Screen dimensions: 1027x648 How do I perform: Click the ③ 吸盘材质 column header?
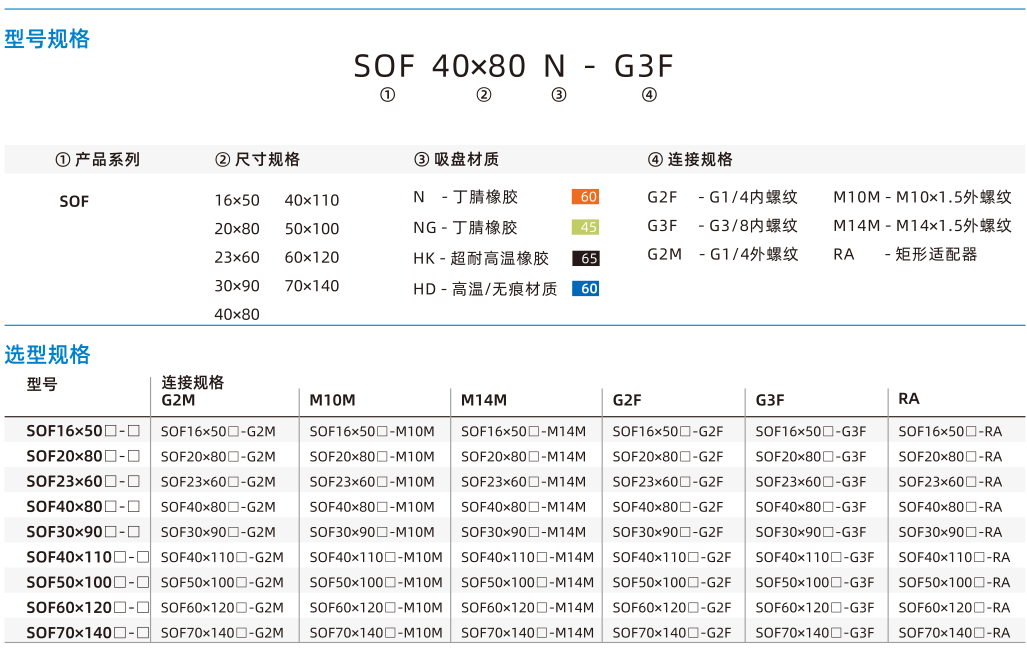(x=457, y=159)
